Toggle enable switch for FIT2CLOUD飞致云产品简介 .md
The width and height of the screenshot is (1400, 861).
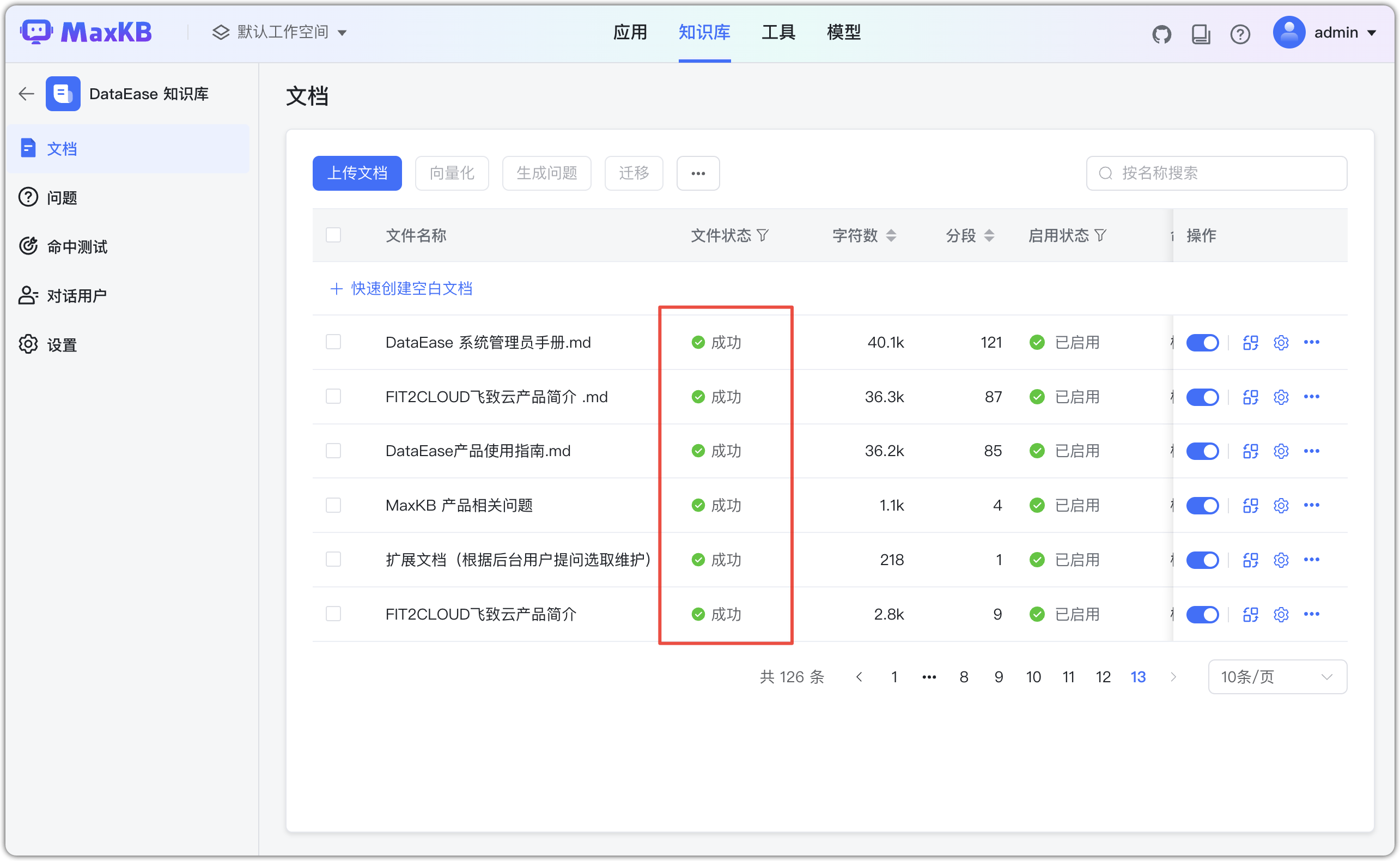(1202, 397)
